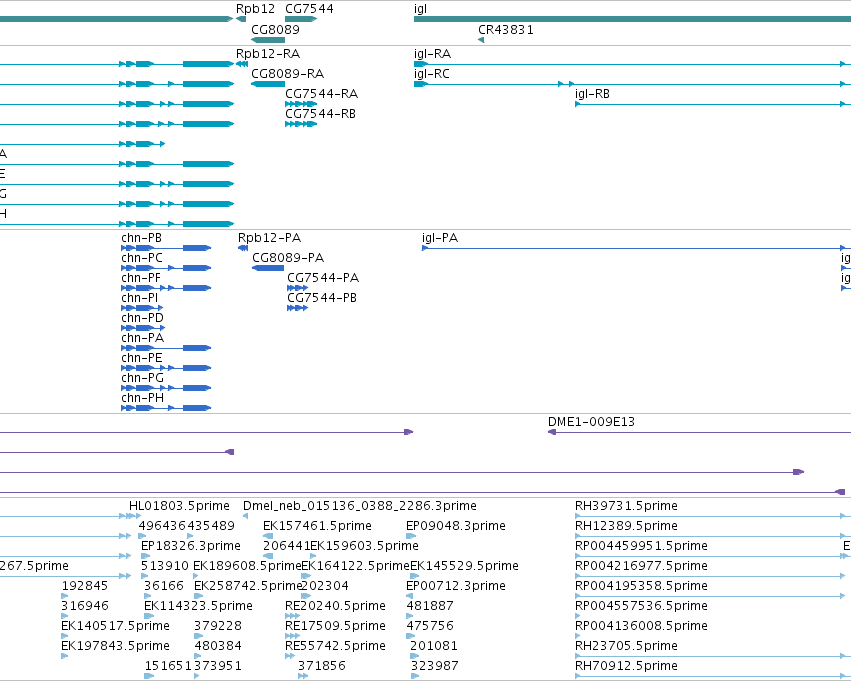The image size is (851, 681).
Task: Click the igl gene label
Action: pyautogui.click(x=421, y=9)
